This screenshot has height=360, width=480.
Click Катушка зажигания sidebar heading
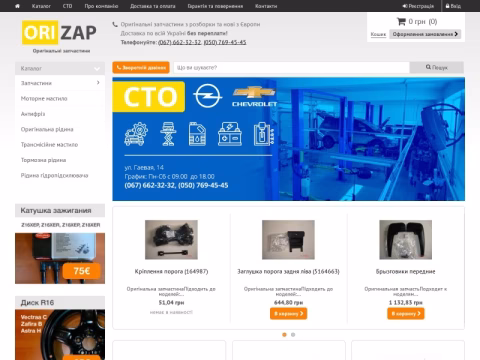[56, 211]
